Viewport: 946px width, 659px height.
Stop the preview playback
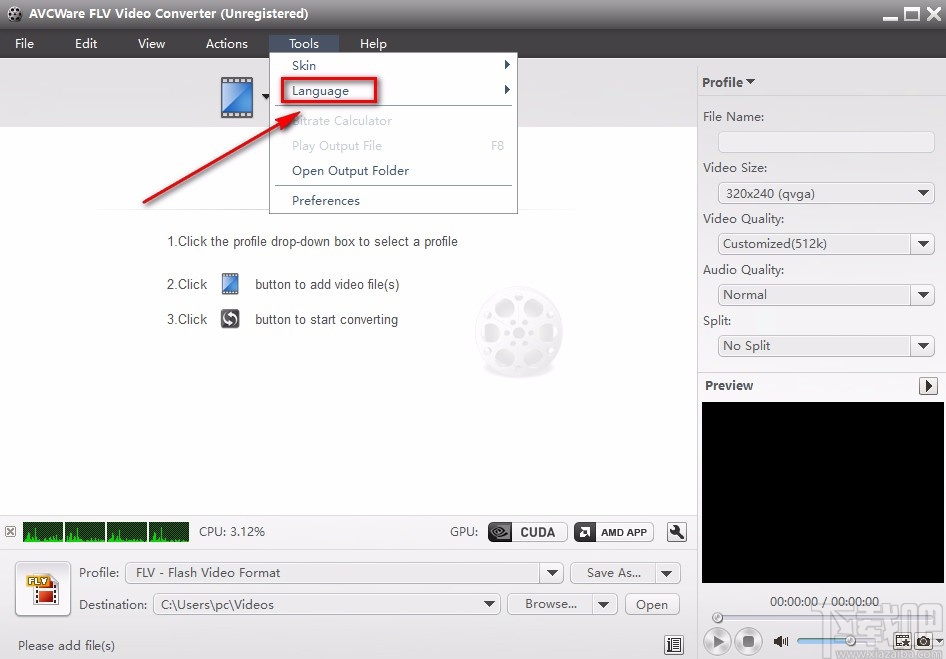(748, 641)
